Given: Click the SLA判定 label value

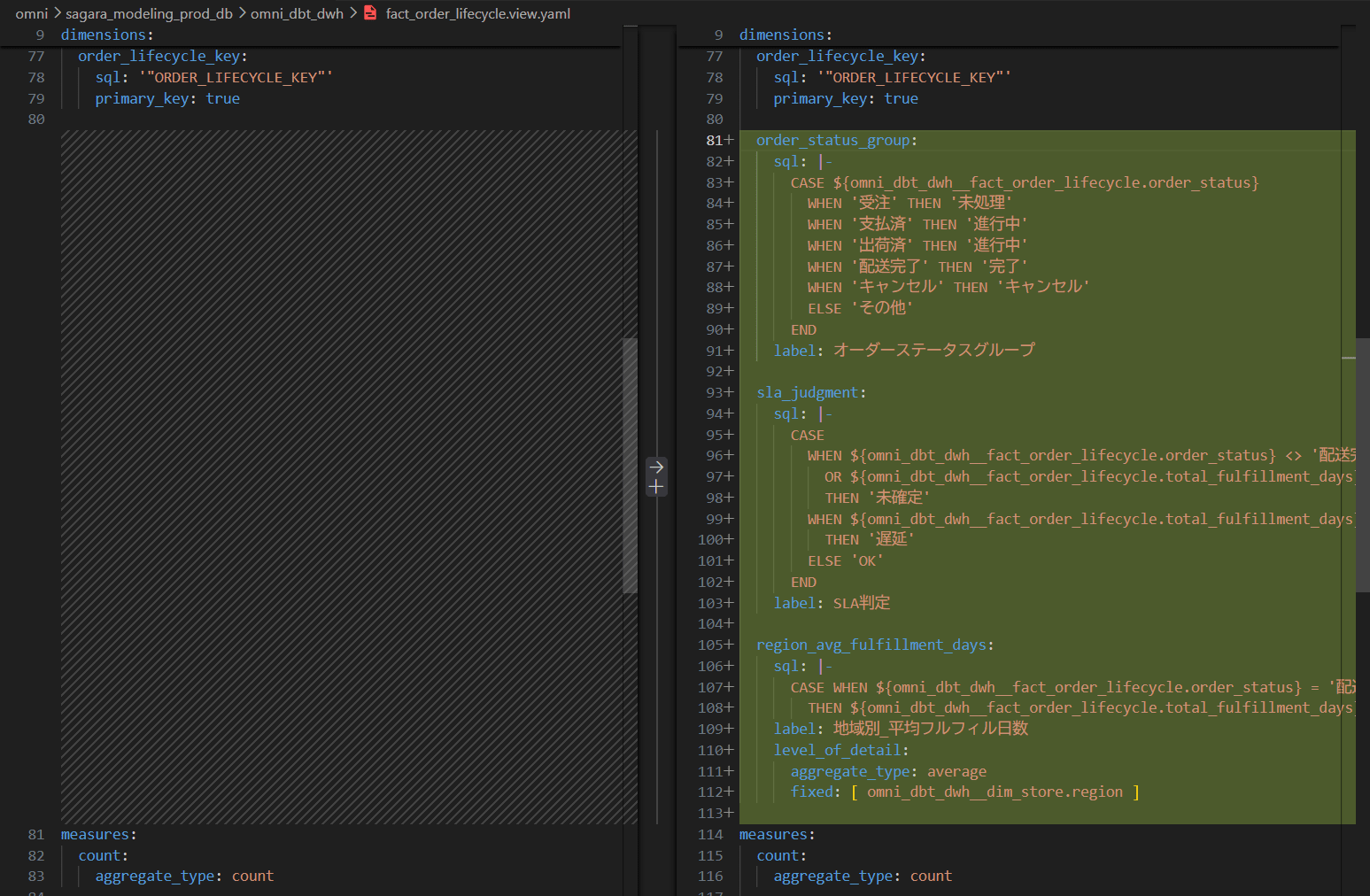Looking at the screenshot, I should (861, 603).
